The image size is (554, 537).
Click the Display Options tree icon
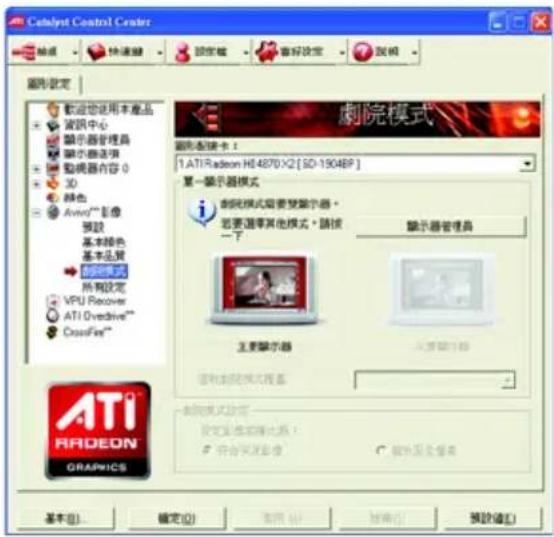click(53, 154)
